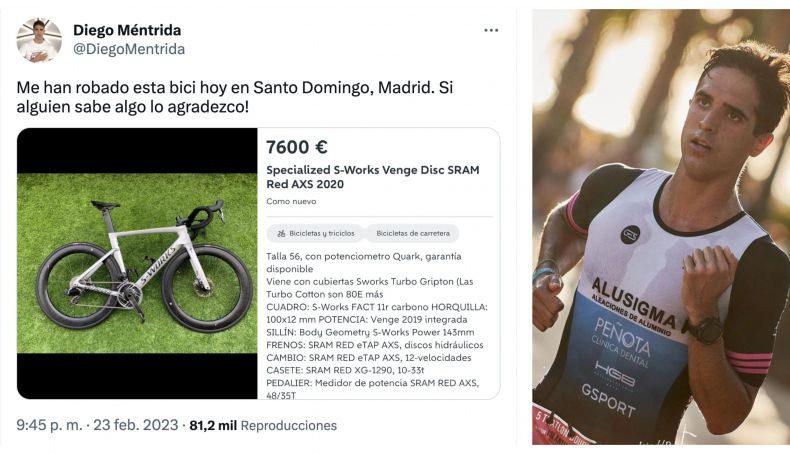Viewport: 790px width, 454px height.
Task: View the 81,2 mil Reproducciones count
Action: click(263, 425)
